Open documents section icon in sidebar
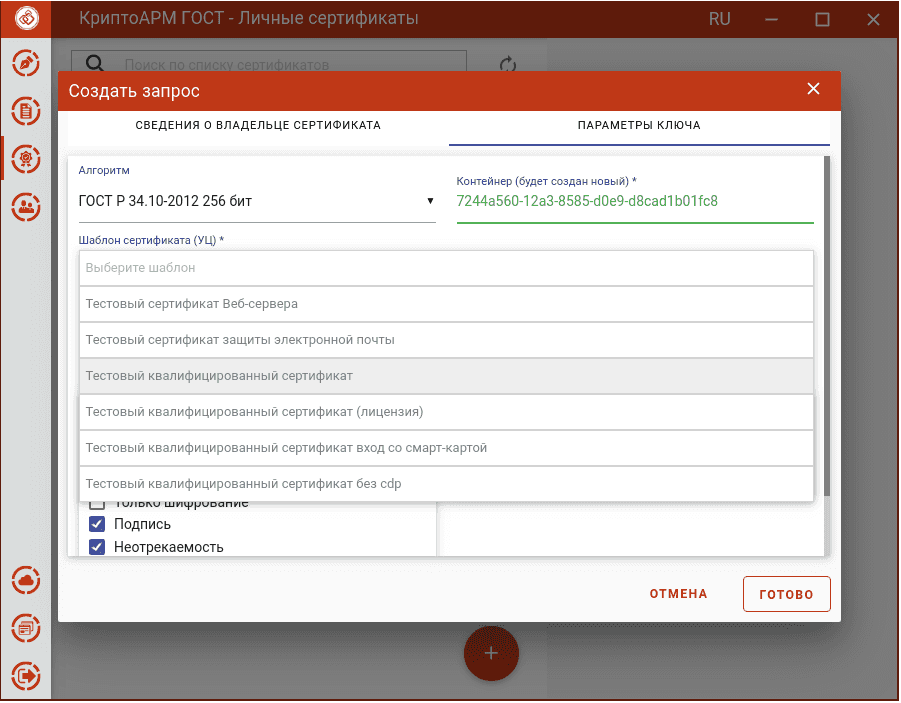The width and height of the screenshot is (901, 703). [26, 111]
